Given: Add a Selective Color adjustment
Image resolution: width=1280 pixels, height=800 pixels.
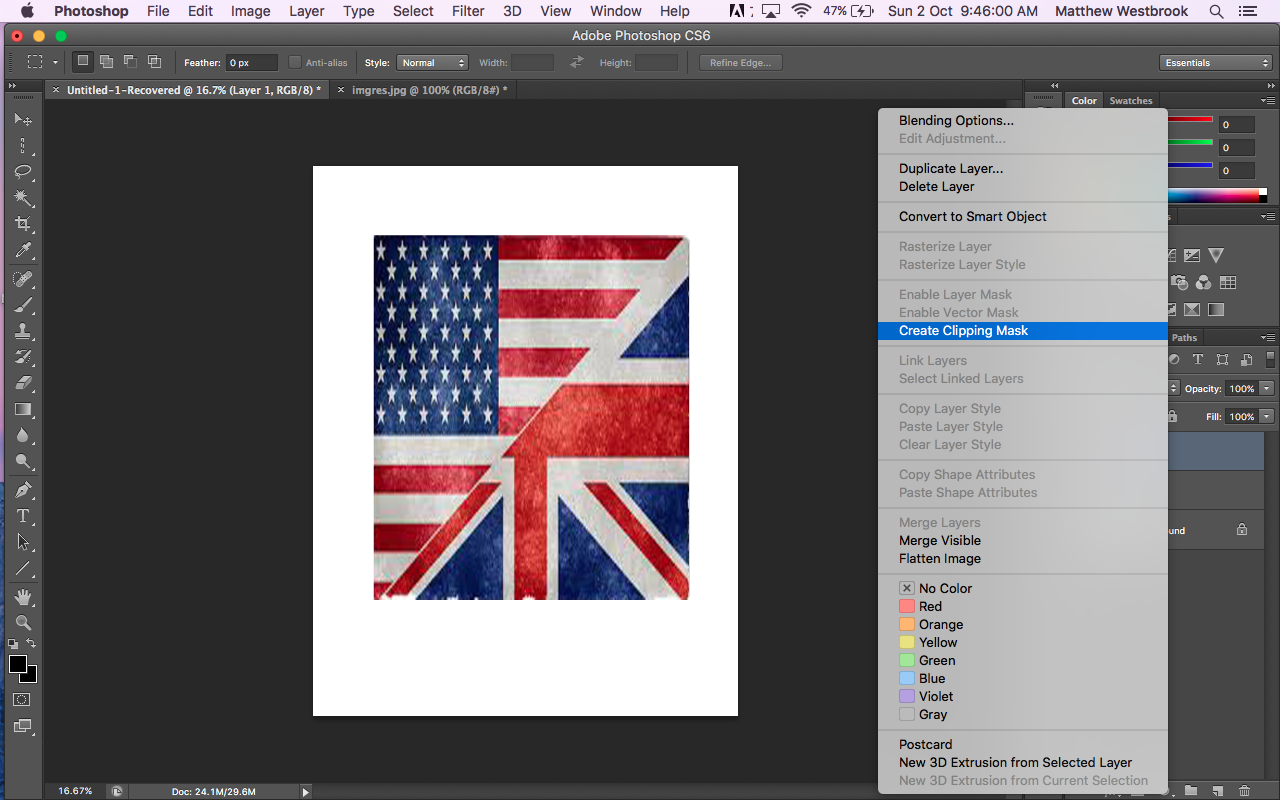Looking at the screenshot, I should (1192, 310).
